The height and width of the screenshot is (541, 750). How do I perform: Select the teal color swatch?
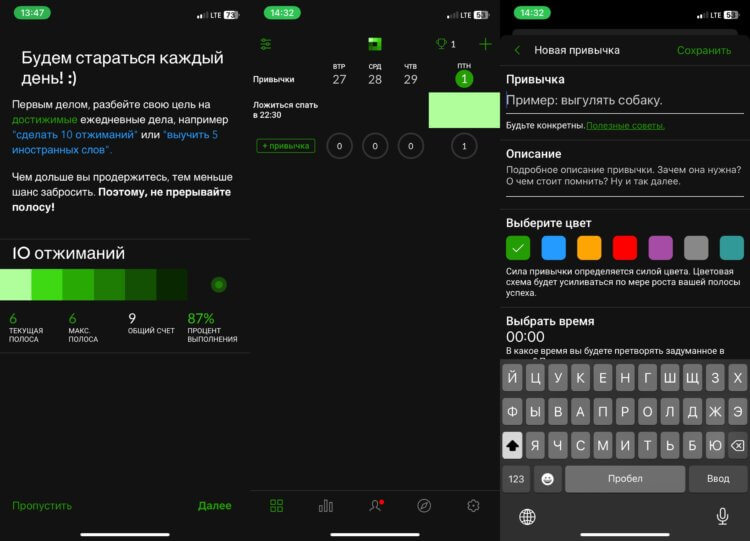(732, 248)
